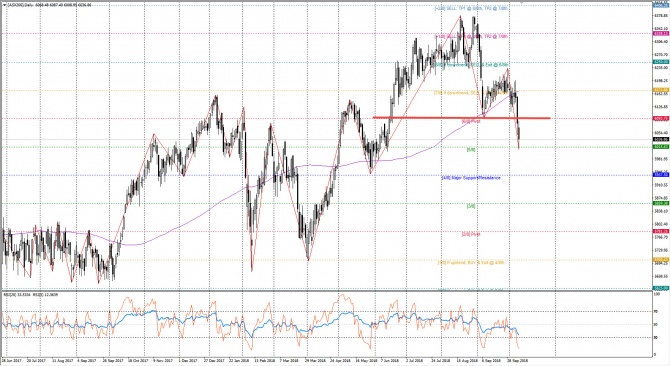Viewport: 670px width, 366px height.
Task: Select the yellow '[1/8]' uptrend BUY label
Action: [x=471, y=263]
